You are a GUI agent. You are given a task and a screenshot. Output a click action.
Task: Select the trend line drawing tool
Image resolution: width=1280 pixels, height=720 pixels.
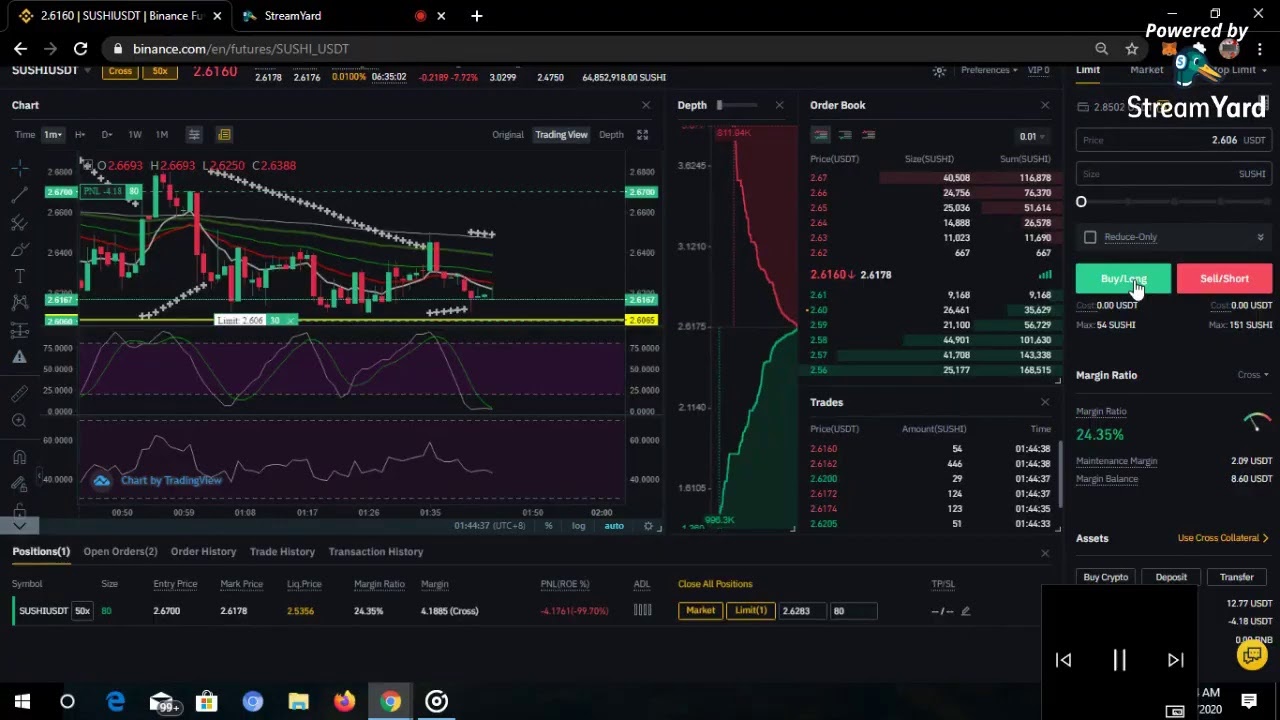click(x=19, y=196)
